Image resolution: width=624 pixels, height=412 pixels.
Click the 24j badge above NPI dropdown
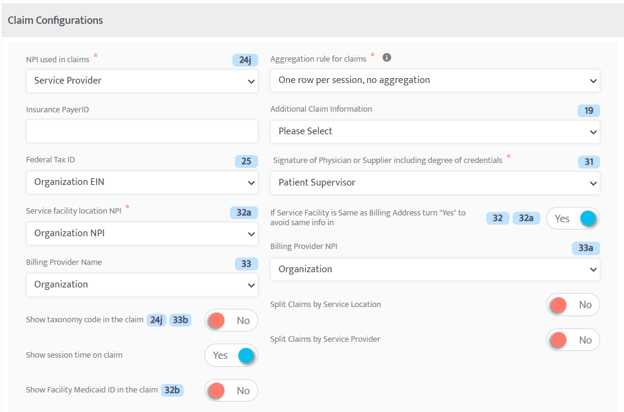(x=245, y=60)
